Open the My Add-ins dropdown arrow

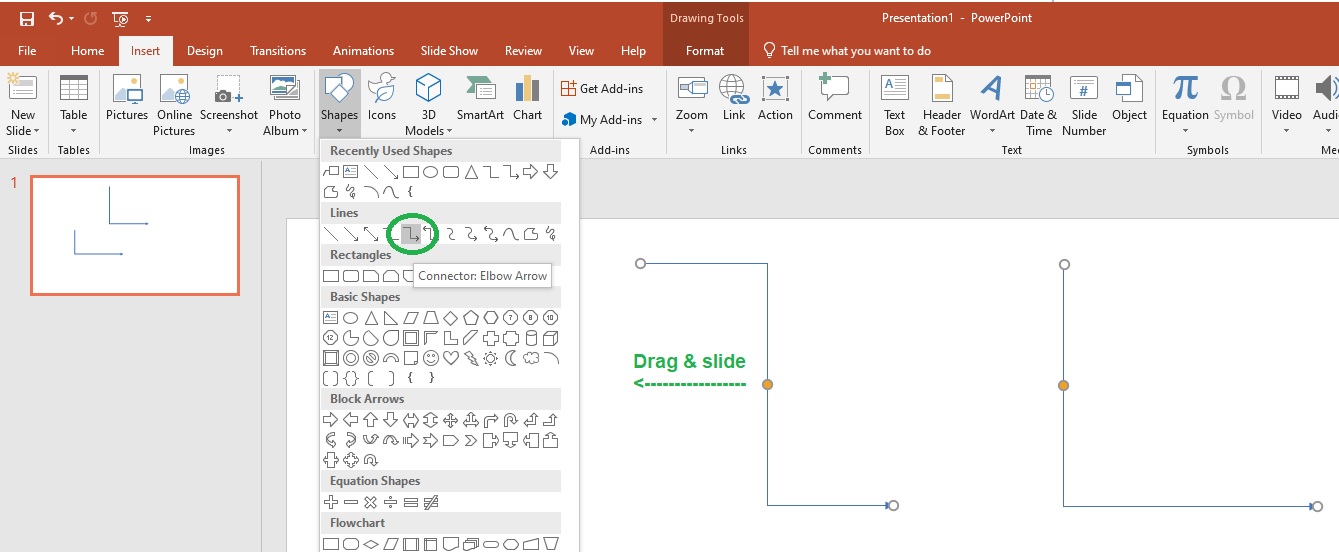[x=655, y=120]
